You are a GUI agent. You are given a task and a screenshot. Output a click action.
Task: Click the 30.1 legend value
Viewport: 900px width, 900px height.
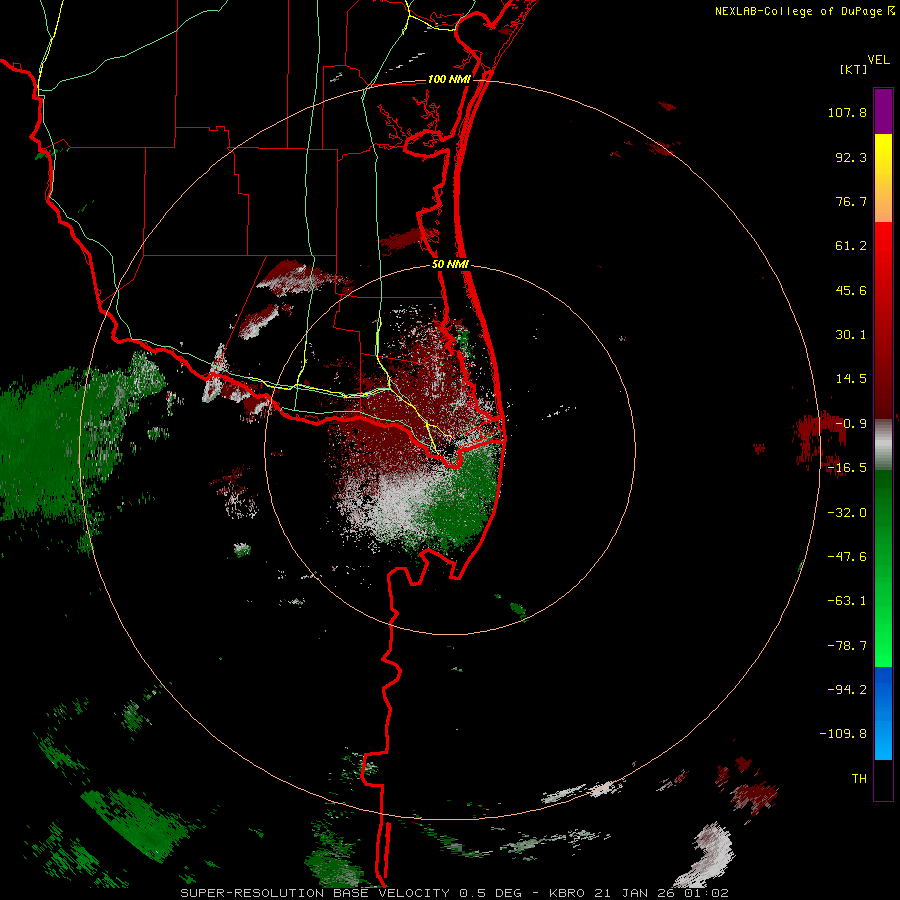pyautogui.click(x=851, y=335)
